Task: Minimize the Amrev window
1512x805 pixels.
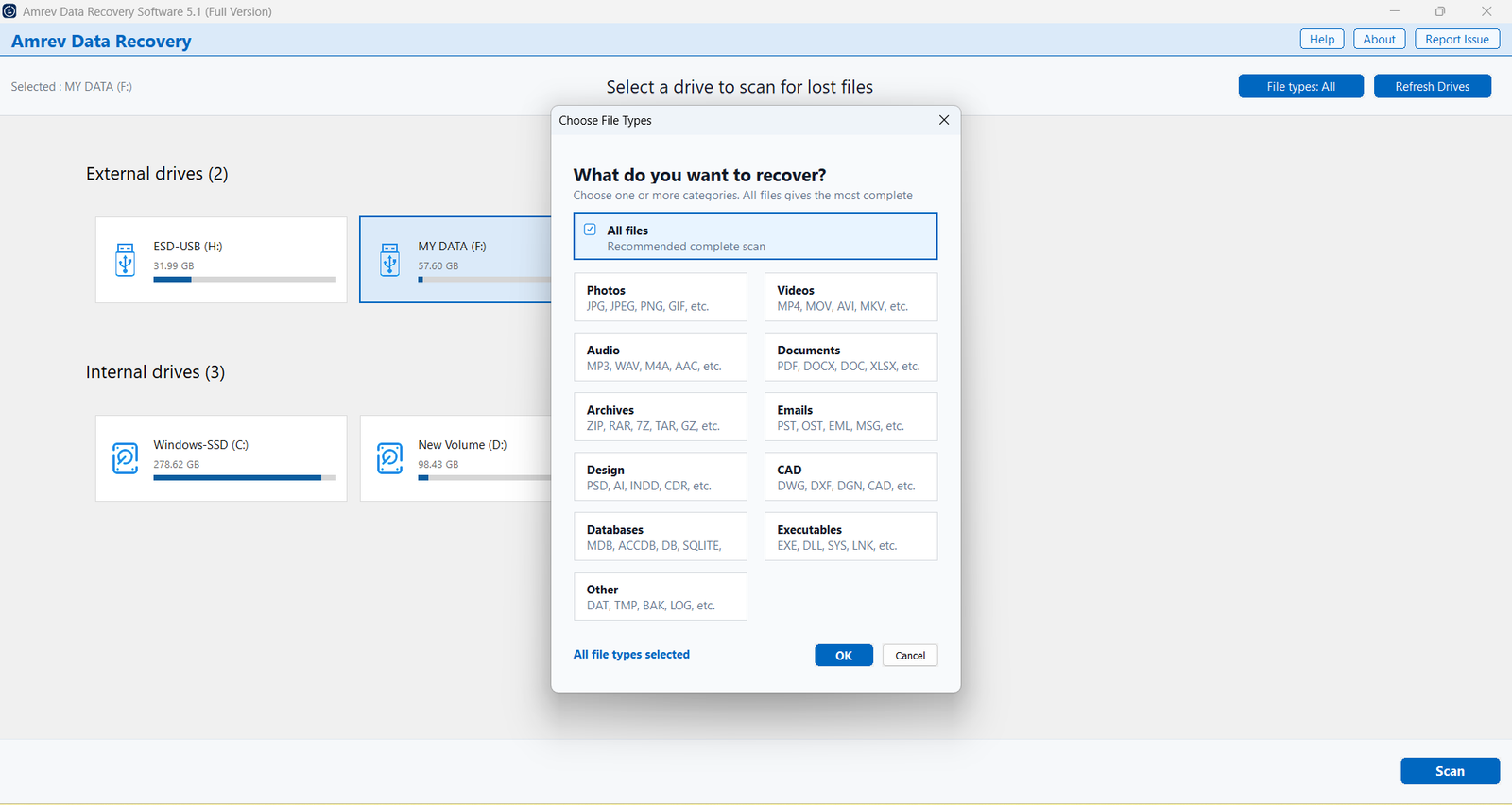Action: point(1394,11)
